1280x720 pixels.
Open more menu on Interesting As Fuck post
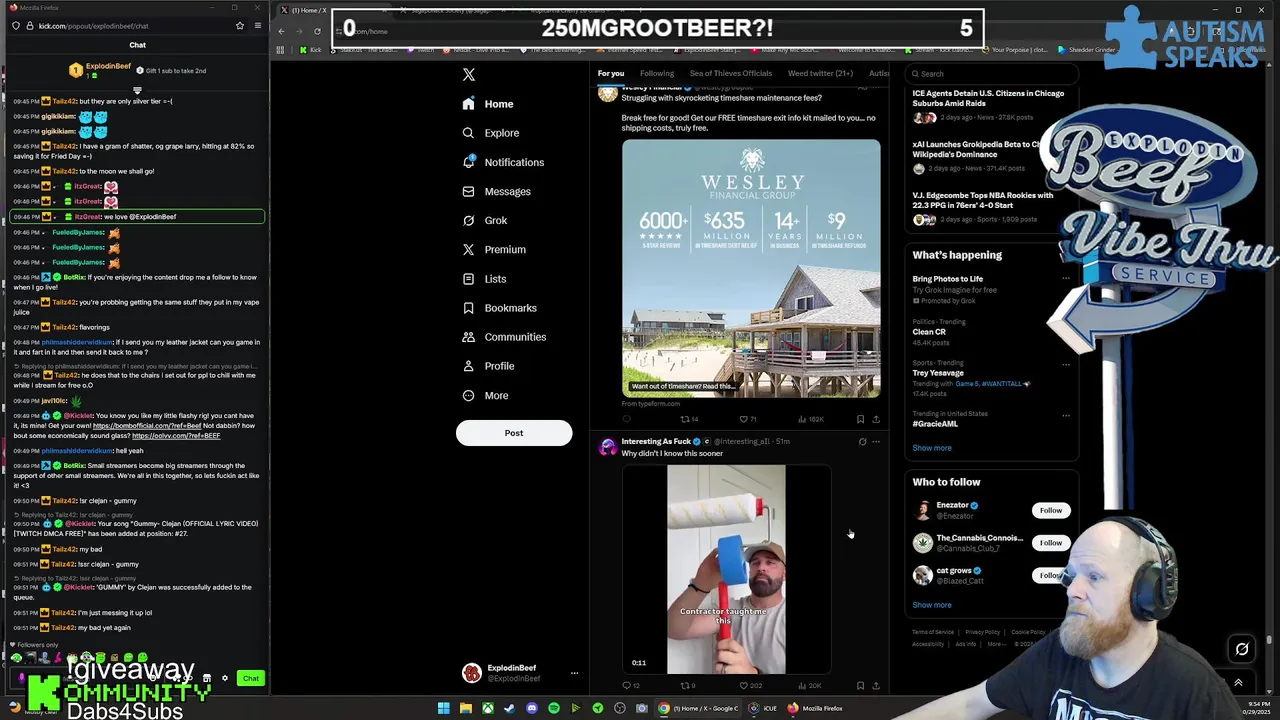(876, 441)
